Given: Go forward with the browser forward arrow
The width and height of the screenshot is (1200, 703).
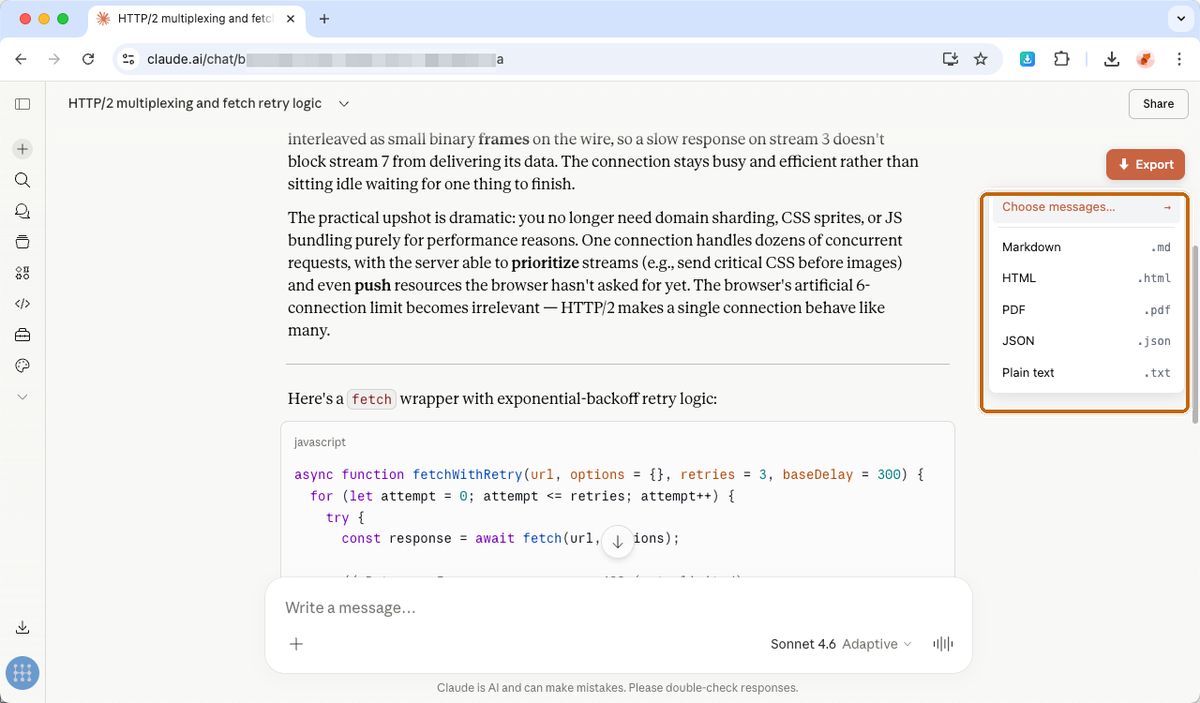Looking at the screenshot, I should click(x=54, y=60).
